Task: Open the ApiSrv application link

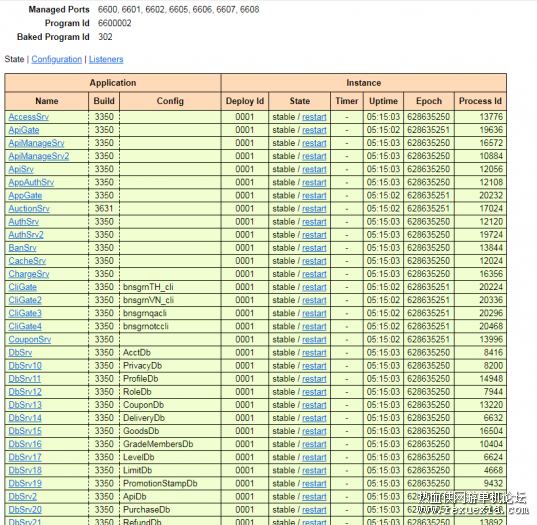Action: (x=21, y=169)
